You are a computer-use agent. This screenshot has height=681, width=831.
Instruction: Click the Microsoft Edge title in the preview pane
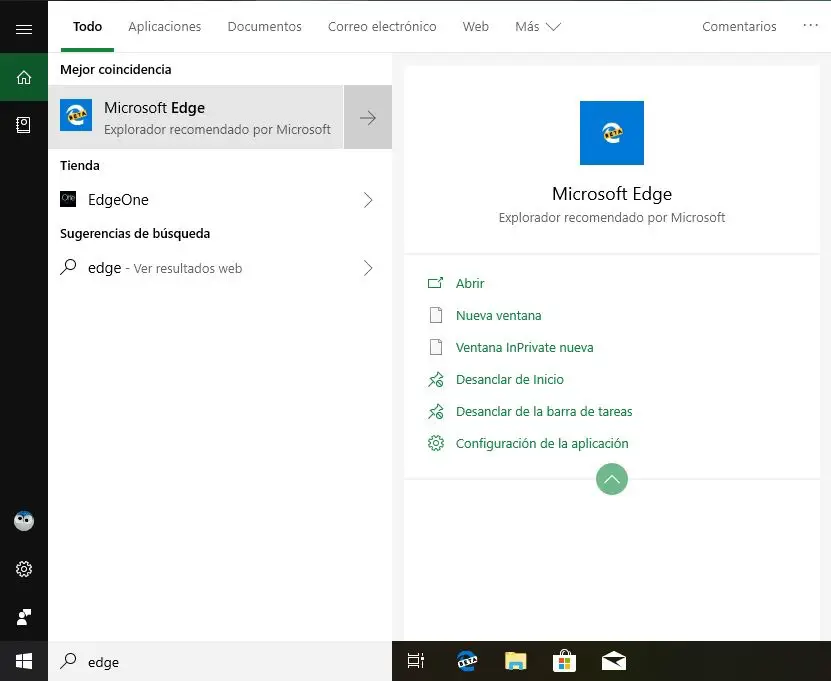(x=612, y=194)
